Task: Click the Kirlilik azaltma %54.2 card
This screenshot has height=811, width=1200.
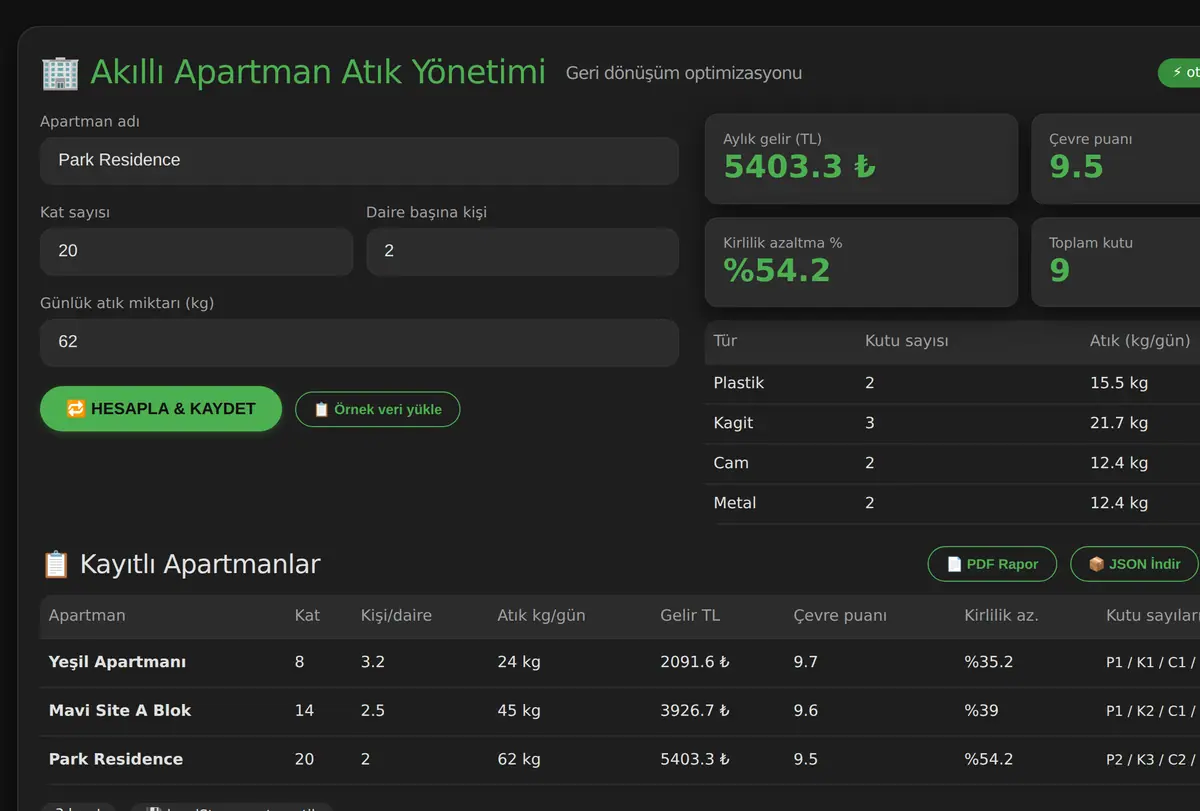Action: click(861, 262)
